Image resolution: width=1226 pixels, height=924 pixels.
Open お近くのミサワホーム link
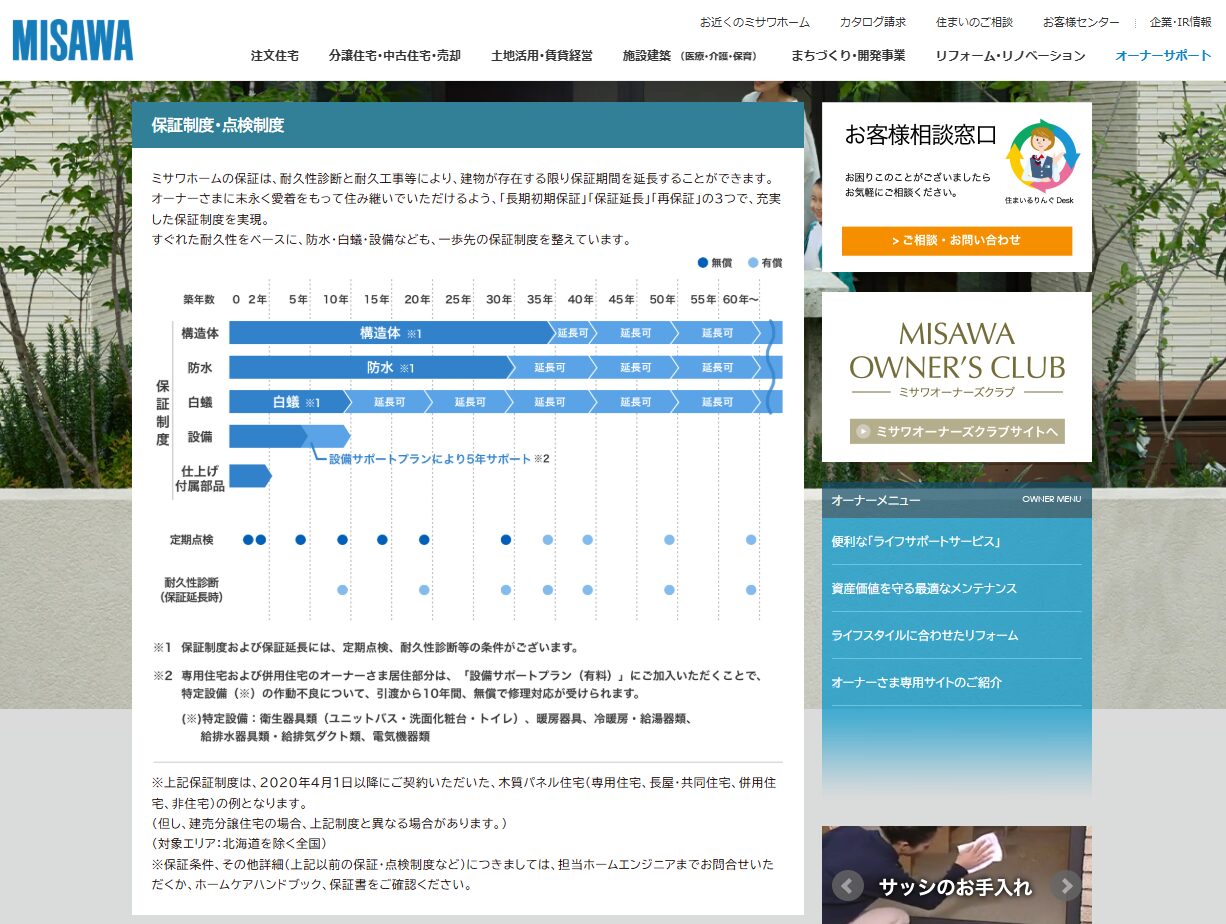(x=755, y=22)
